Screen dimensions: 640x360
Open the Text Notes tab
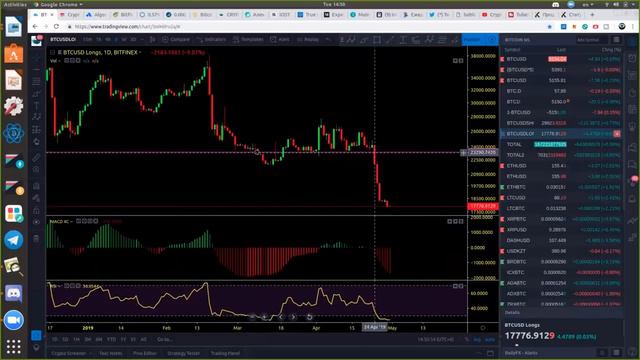click(x=111, y=353)
